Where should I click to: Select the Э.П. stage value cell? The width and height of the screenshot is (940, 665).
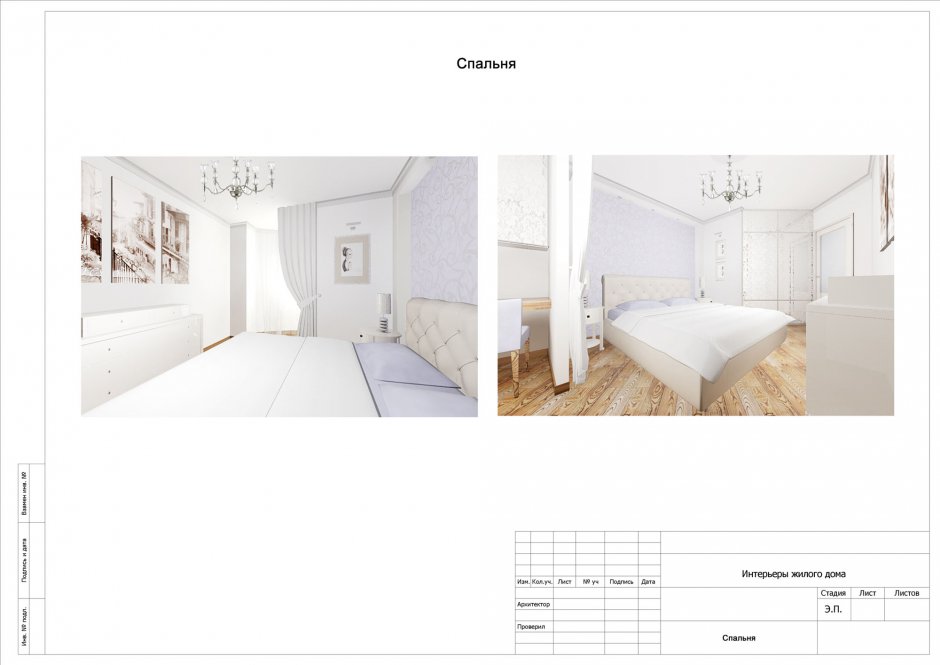(832, 609)
